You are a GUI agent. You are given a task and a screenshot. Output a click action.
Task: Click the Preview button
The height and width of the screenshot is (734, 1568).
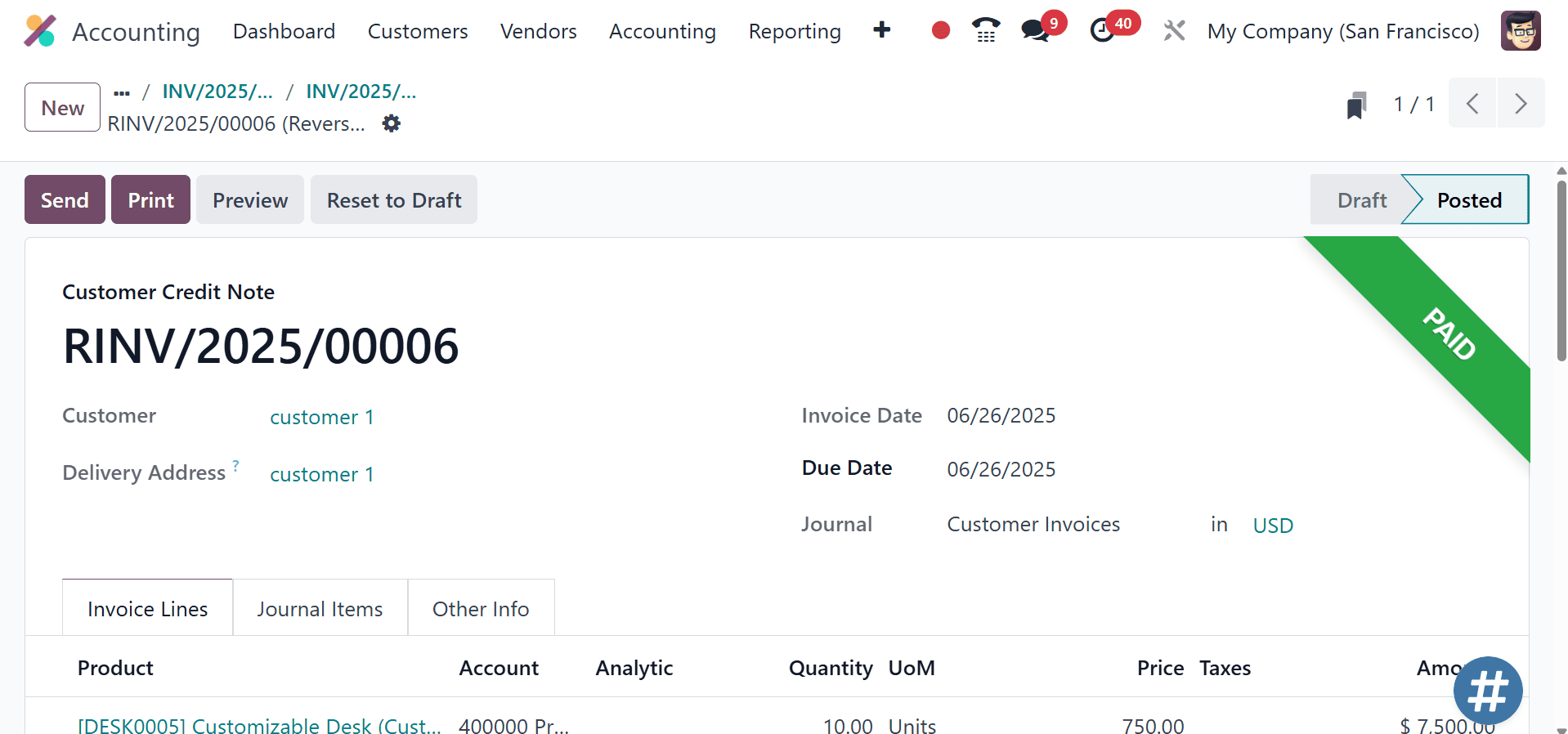(250, 199)
